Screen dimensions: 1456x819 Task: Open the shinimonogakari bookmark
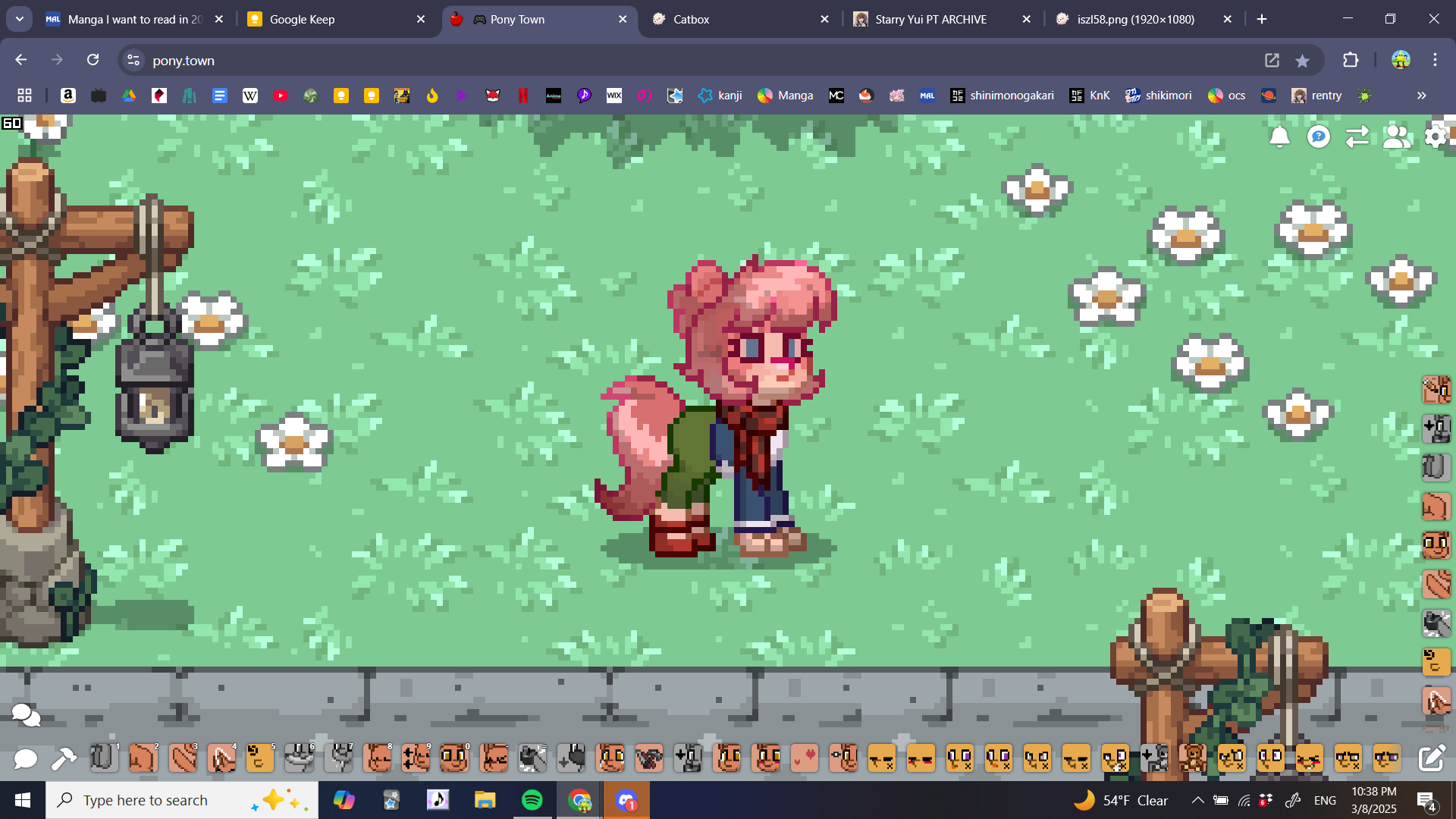pyautogui.click(x=1002, y=96)
